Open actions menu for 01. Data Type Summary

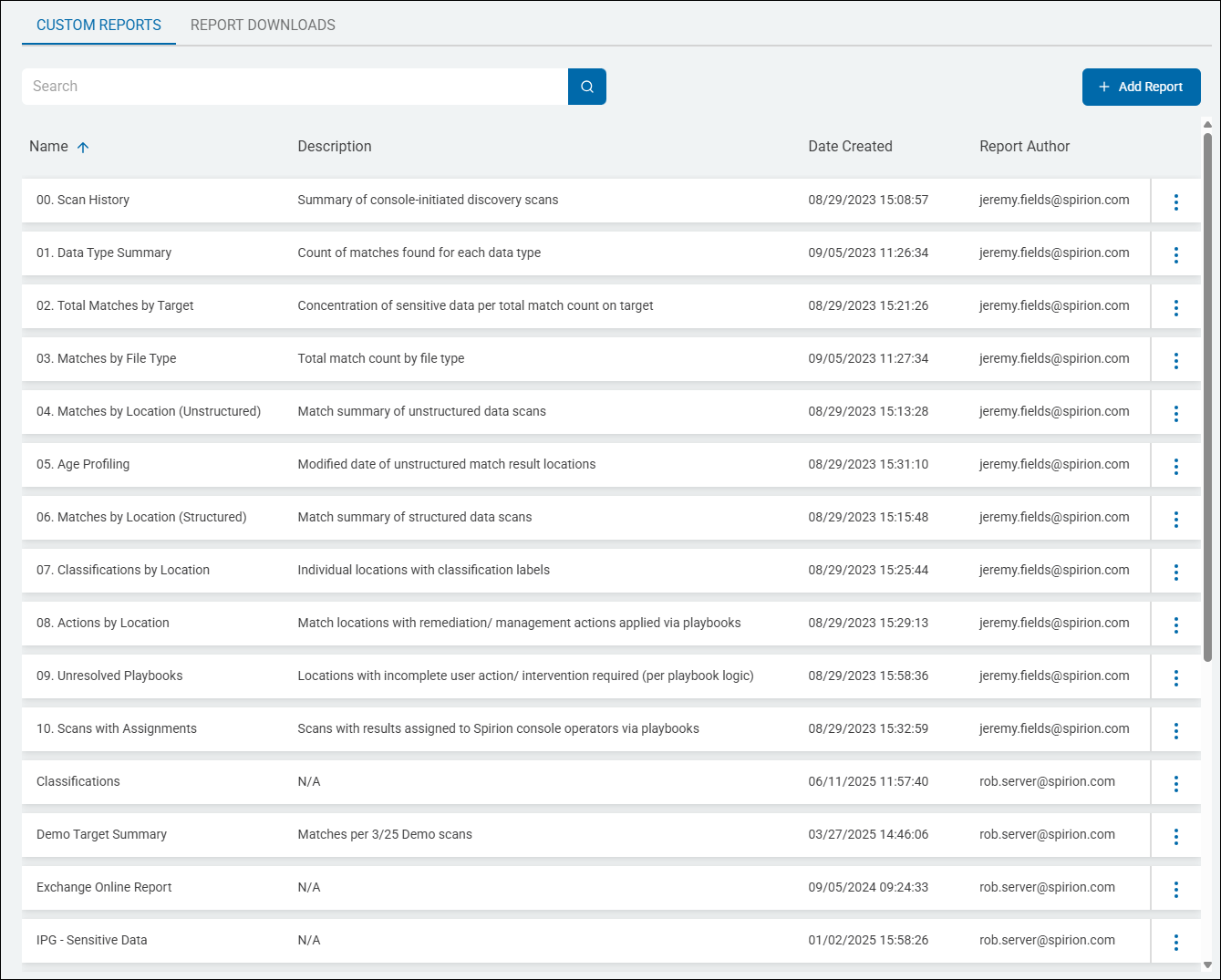pyautogui.click(x=1175, y=253)
